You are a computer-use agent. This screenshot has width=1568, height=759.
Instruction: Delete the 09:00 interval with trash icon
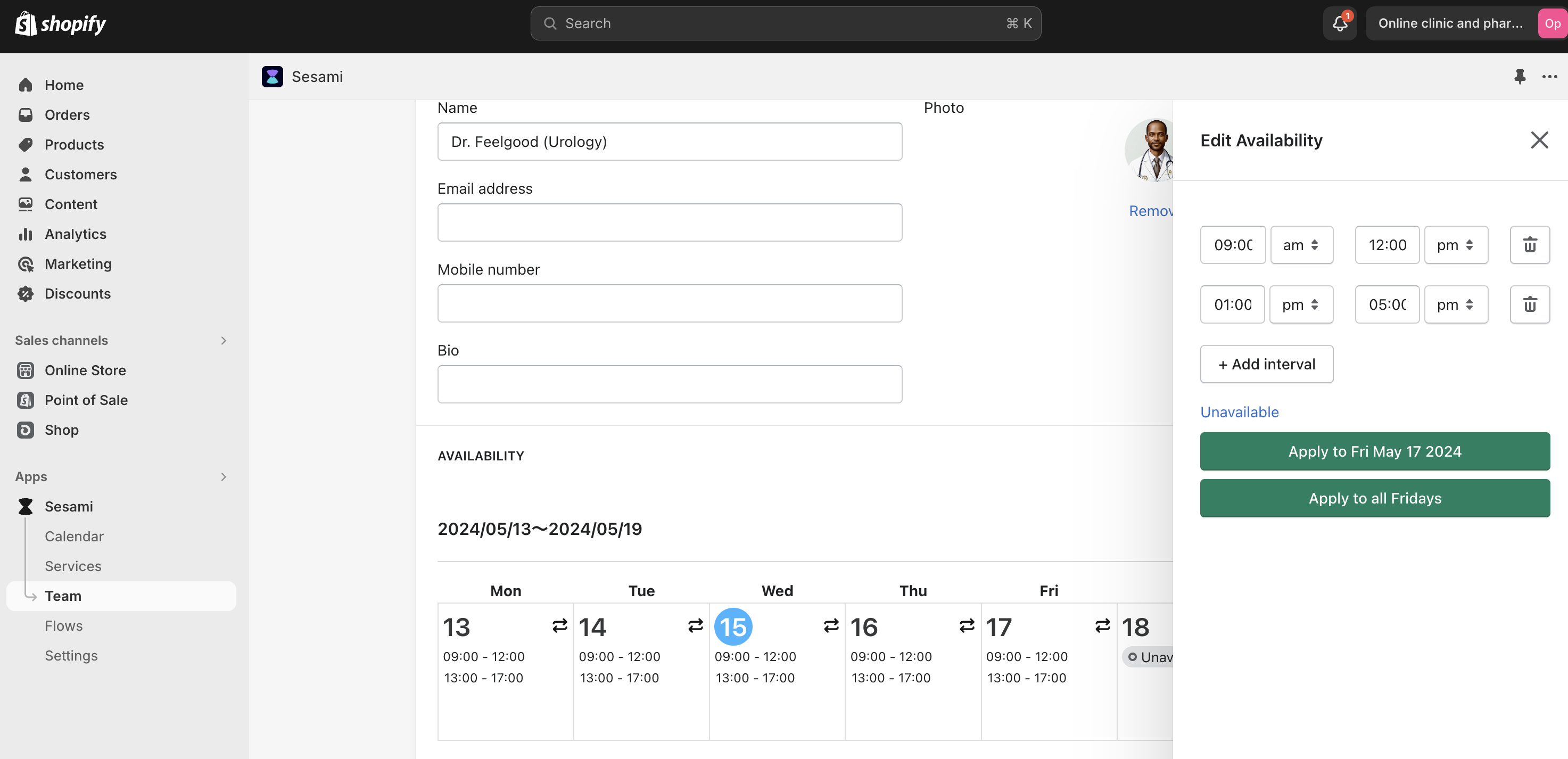pos(1530,245)
